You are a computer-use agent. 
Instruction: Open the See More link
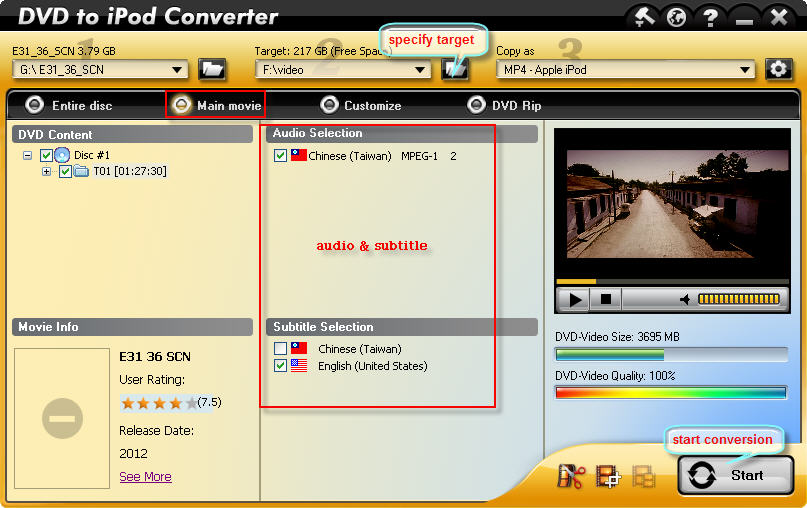tap(146, 477)
